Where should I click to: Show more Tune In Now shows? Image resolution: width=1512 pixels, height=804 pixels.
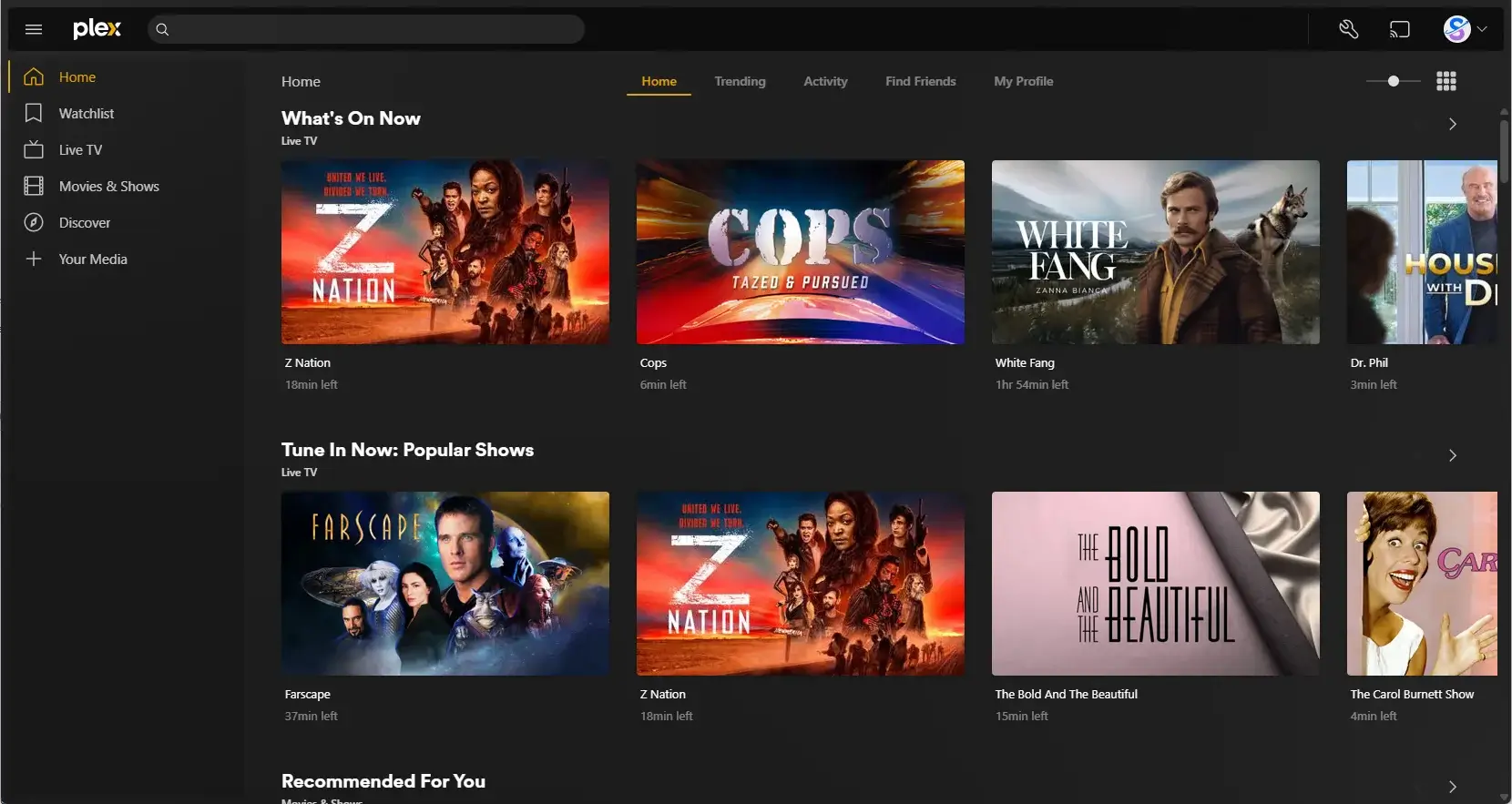click(x=1453, y=455)
